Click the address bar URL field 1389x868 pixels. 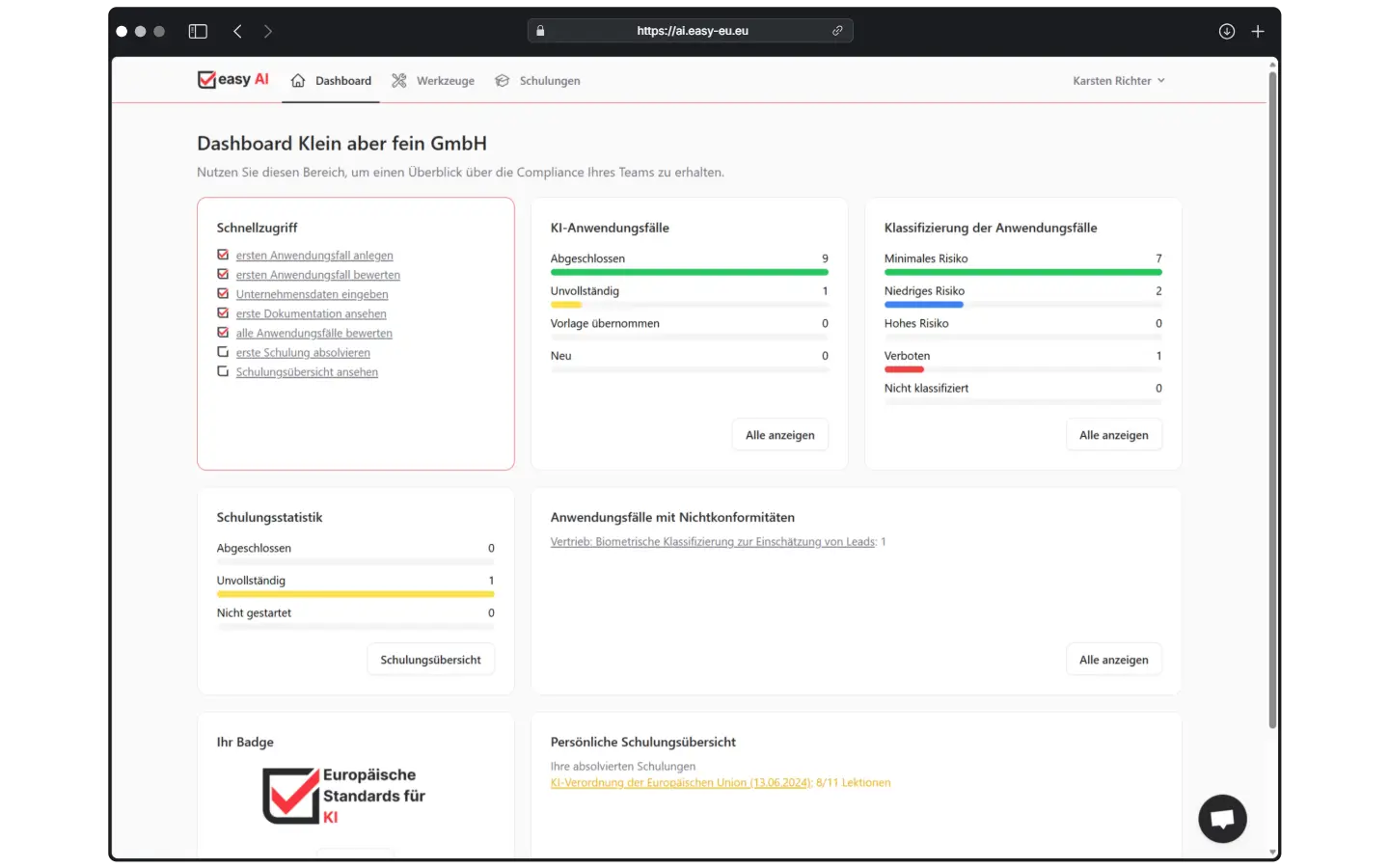[x=691, y=30]
